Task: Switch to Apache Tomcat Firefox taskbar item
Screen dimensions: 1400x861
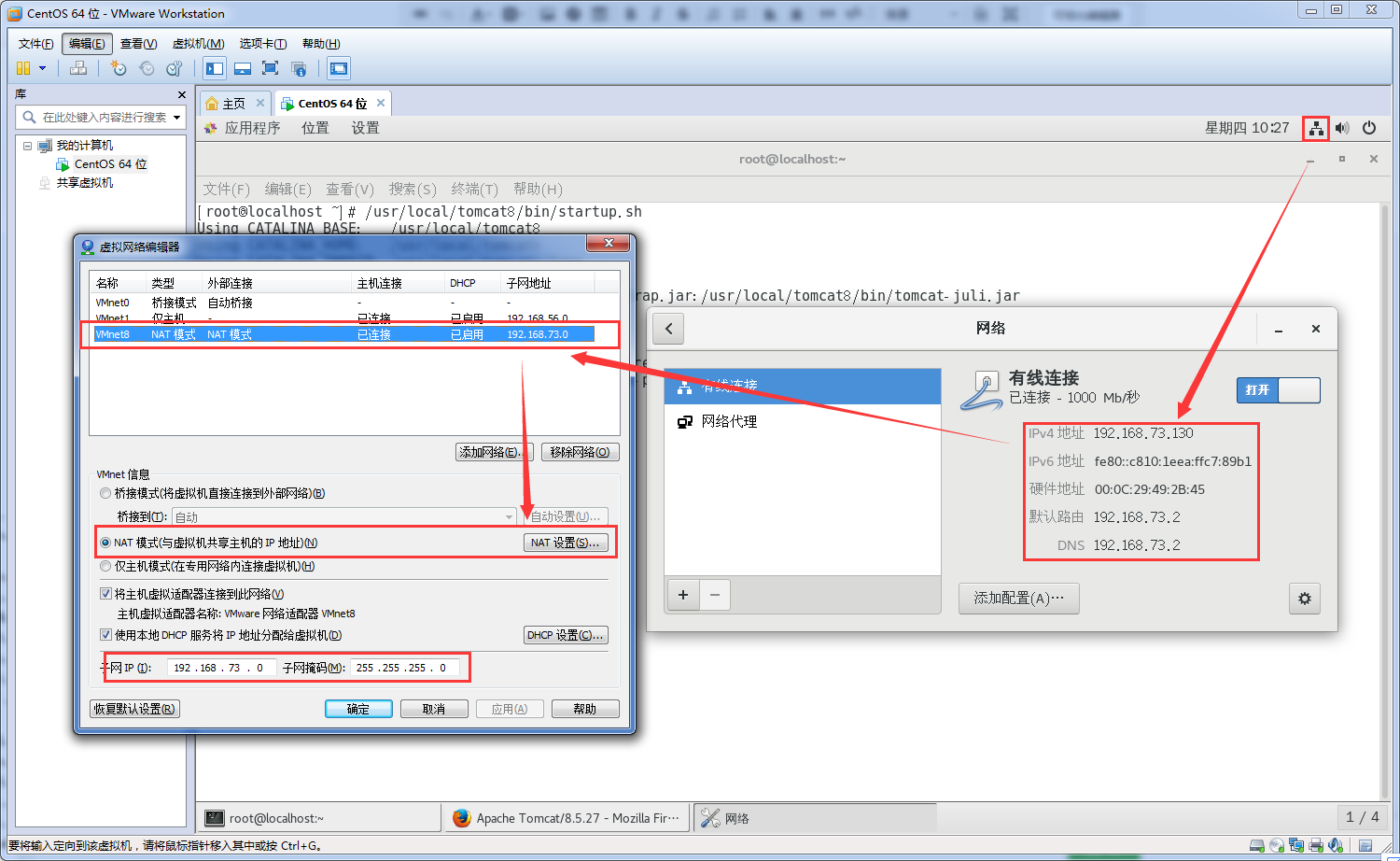Action: point(566,818)
